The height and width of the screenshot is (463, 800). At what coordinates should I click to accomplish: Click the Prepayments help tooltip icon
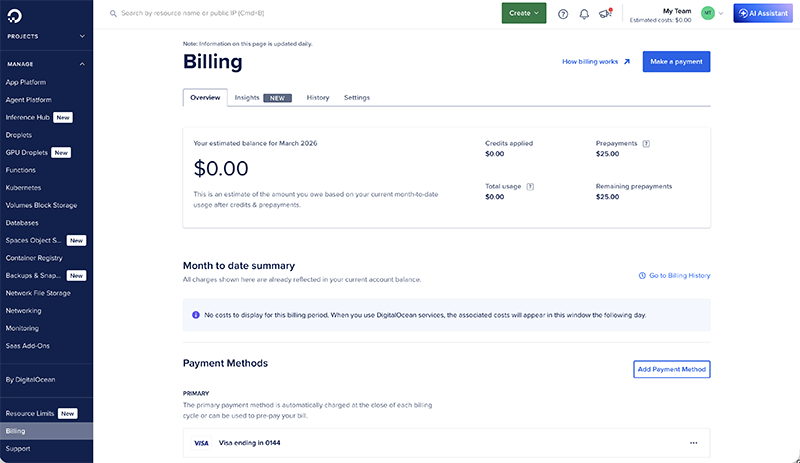646,143
